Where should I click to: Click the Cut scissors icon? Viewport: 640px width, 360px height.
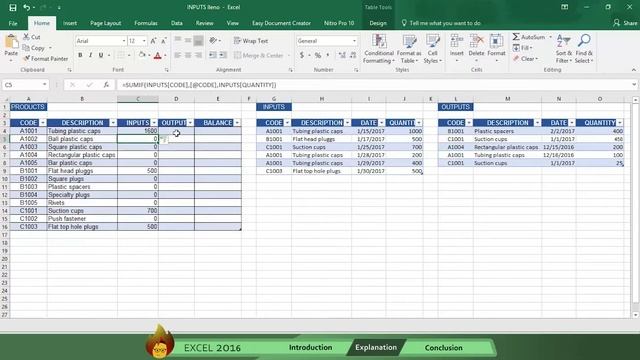point(27,37)
